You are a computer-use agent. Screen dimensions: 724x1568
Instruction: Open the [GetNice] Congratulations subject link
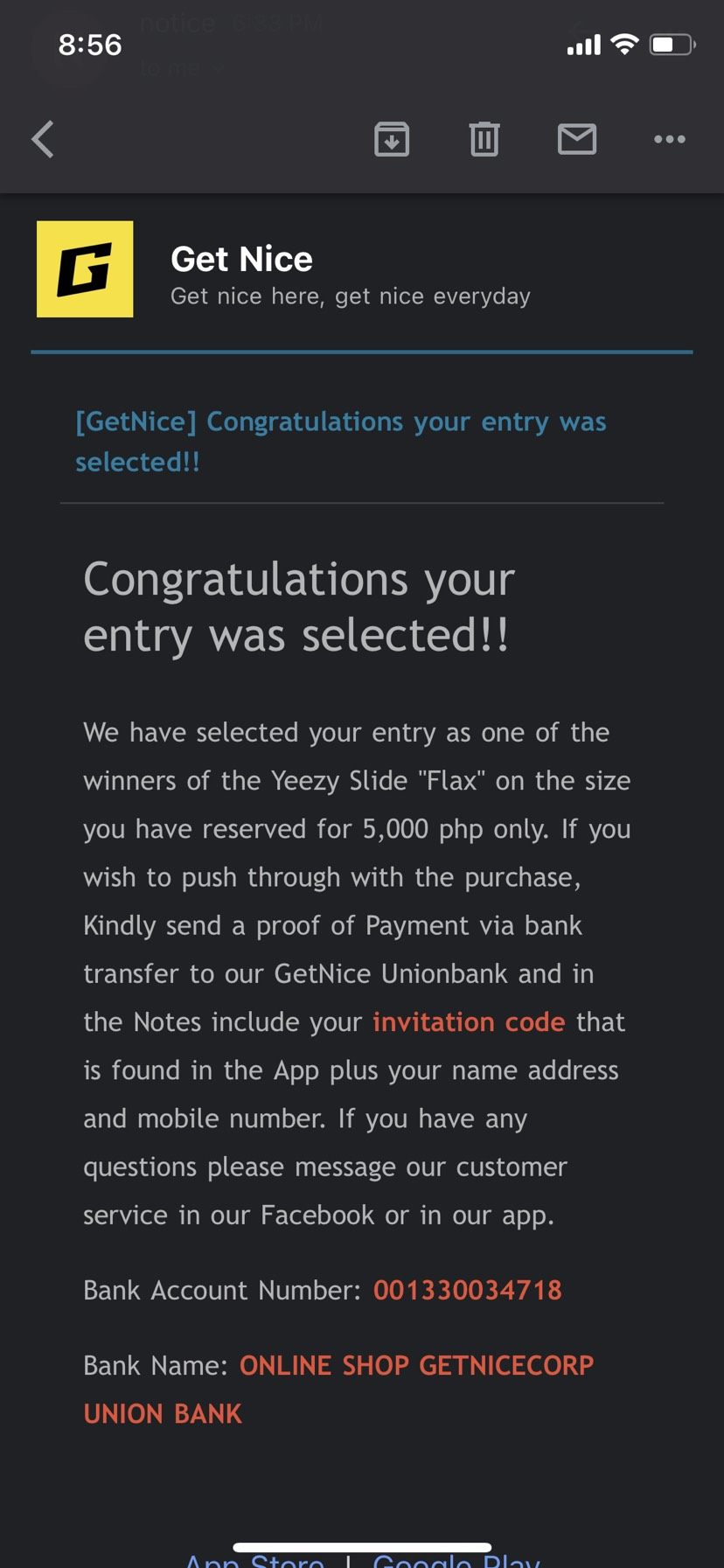pos(340,442)
